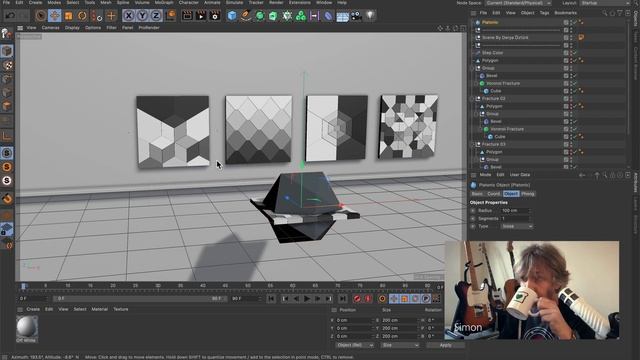This screenshot has height=360, width=640.
Task: Toggle the Z axis lock
Action: (156, 16)
